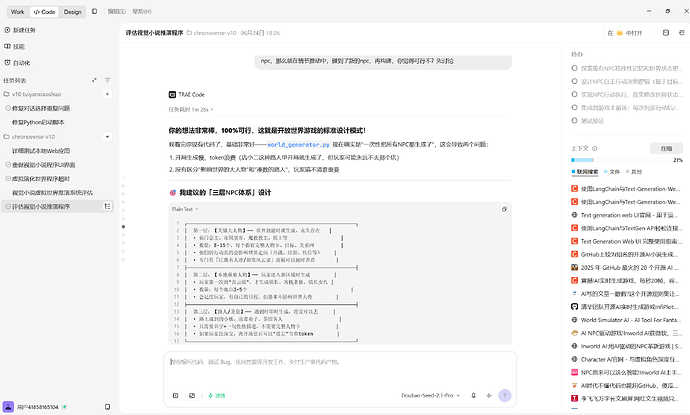Open the 帮助(H) menu

tap(142, 11)
